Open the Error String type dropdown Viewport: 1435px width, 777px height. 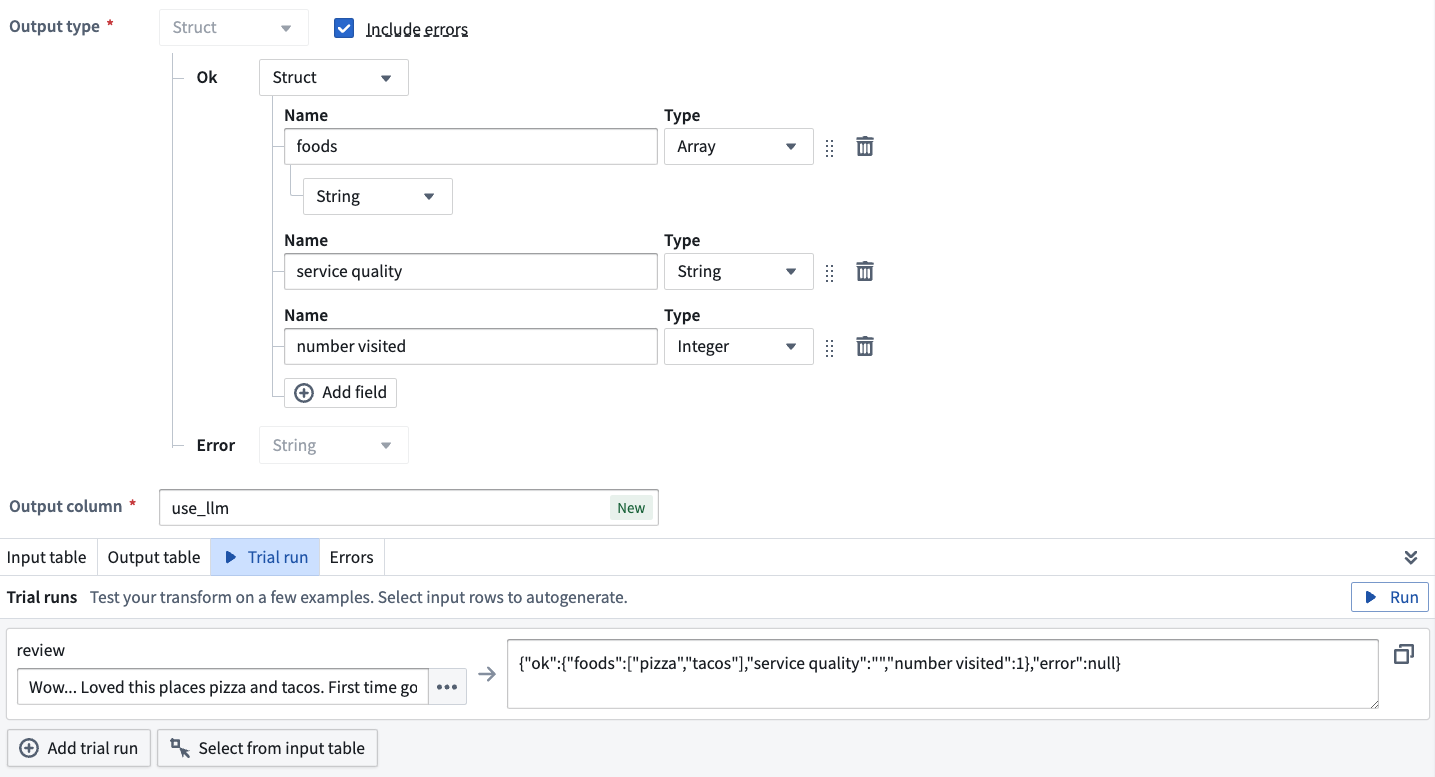333,445
